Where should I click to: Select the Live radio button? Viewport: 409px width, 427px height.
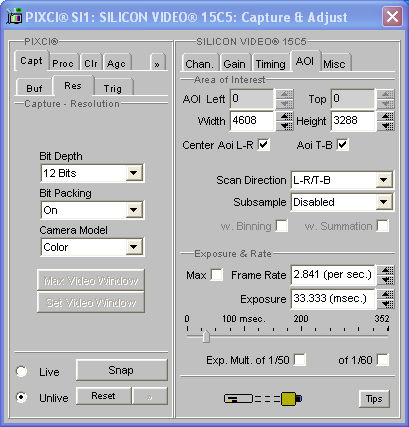[x=22, y=371]
